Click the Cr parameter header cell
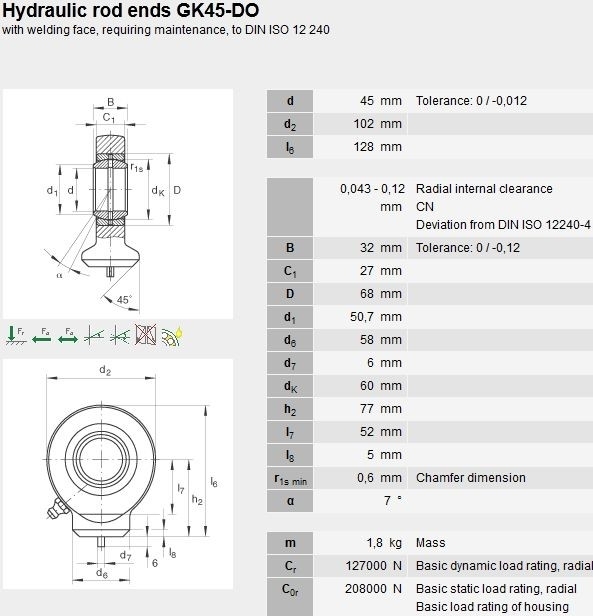The height and width of the screenshot is (616, 593). coord(290,566)
